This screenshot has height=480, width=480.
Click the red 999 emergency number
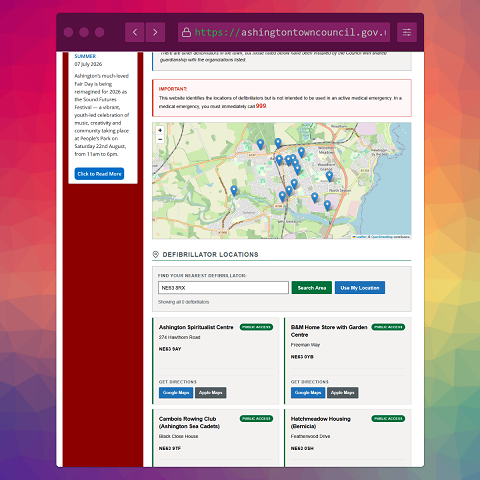coord(261,106)
